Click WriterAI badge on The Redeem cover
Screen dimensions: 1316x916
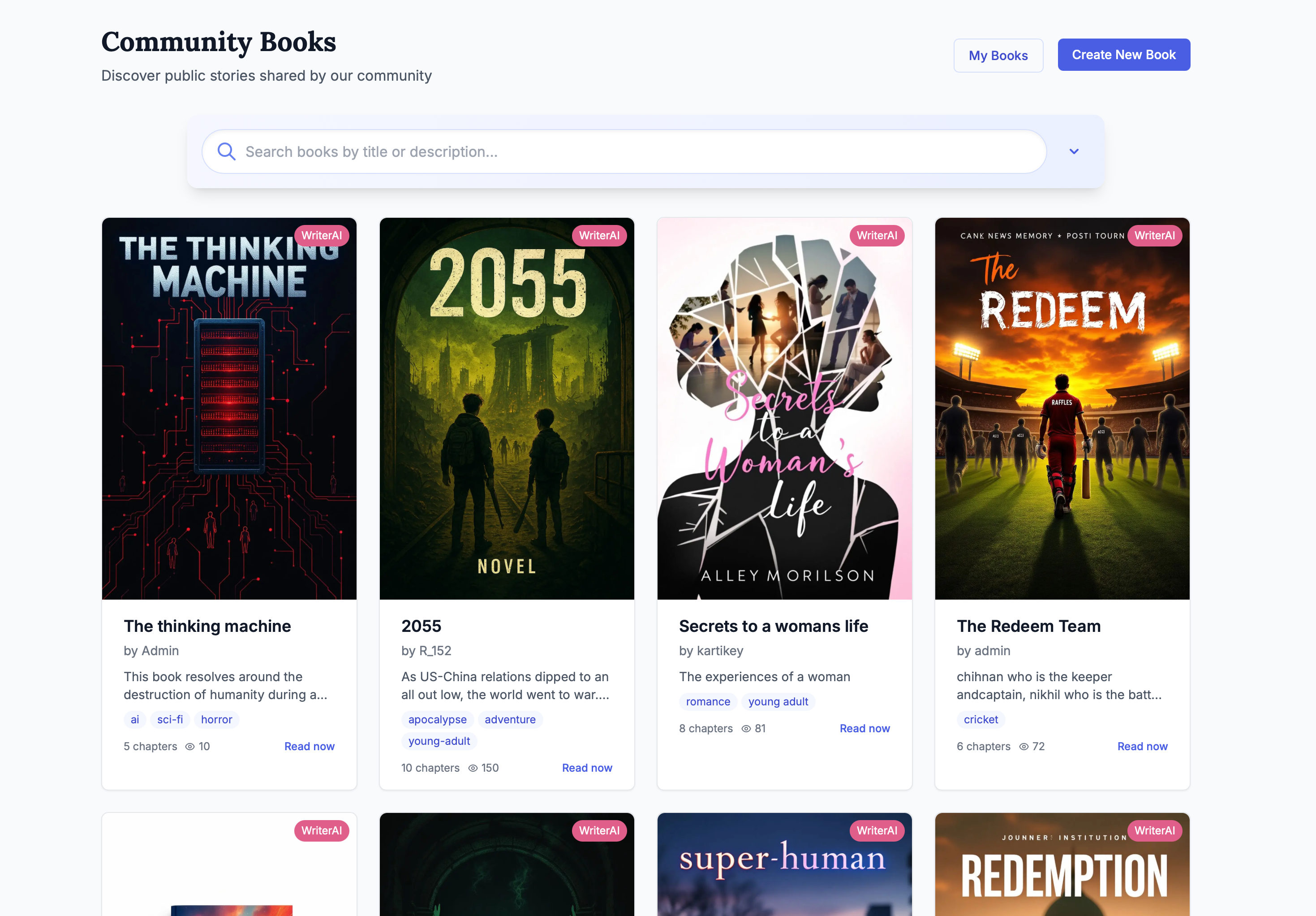click(1154, 236)
